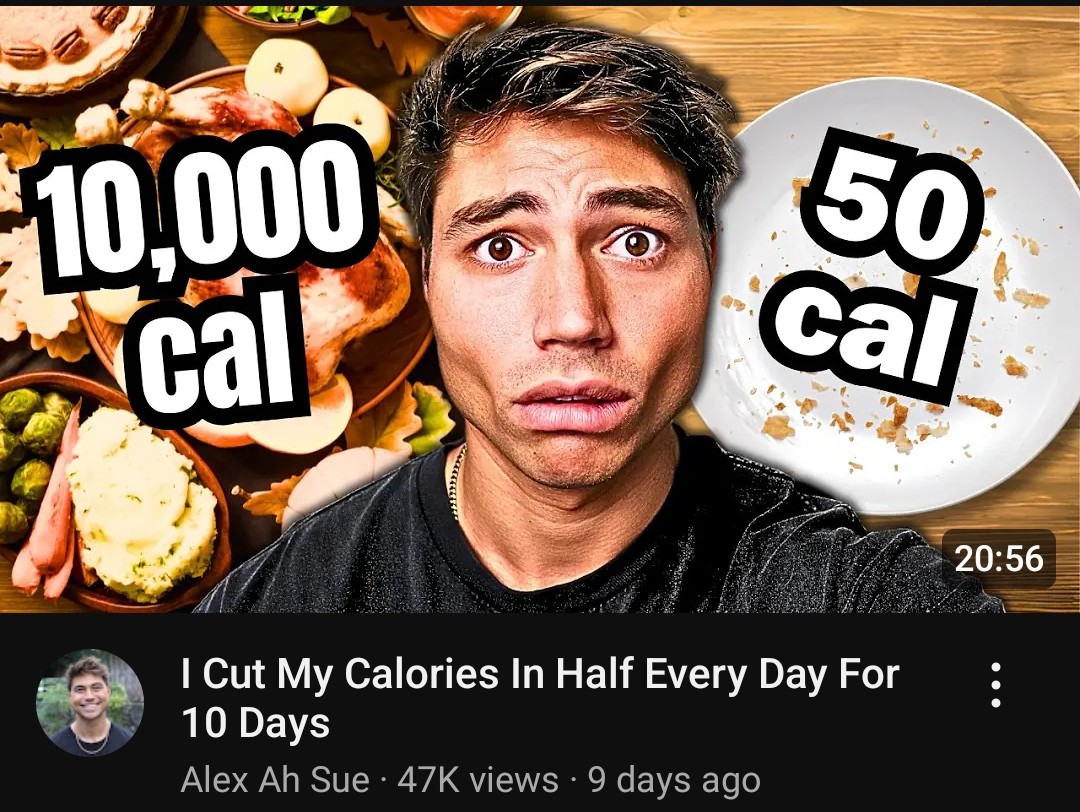Open the three-dot video options menu
1080x812 pixels.
point(995,685)
